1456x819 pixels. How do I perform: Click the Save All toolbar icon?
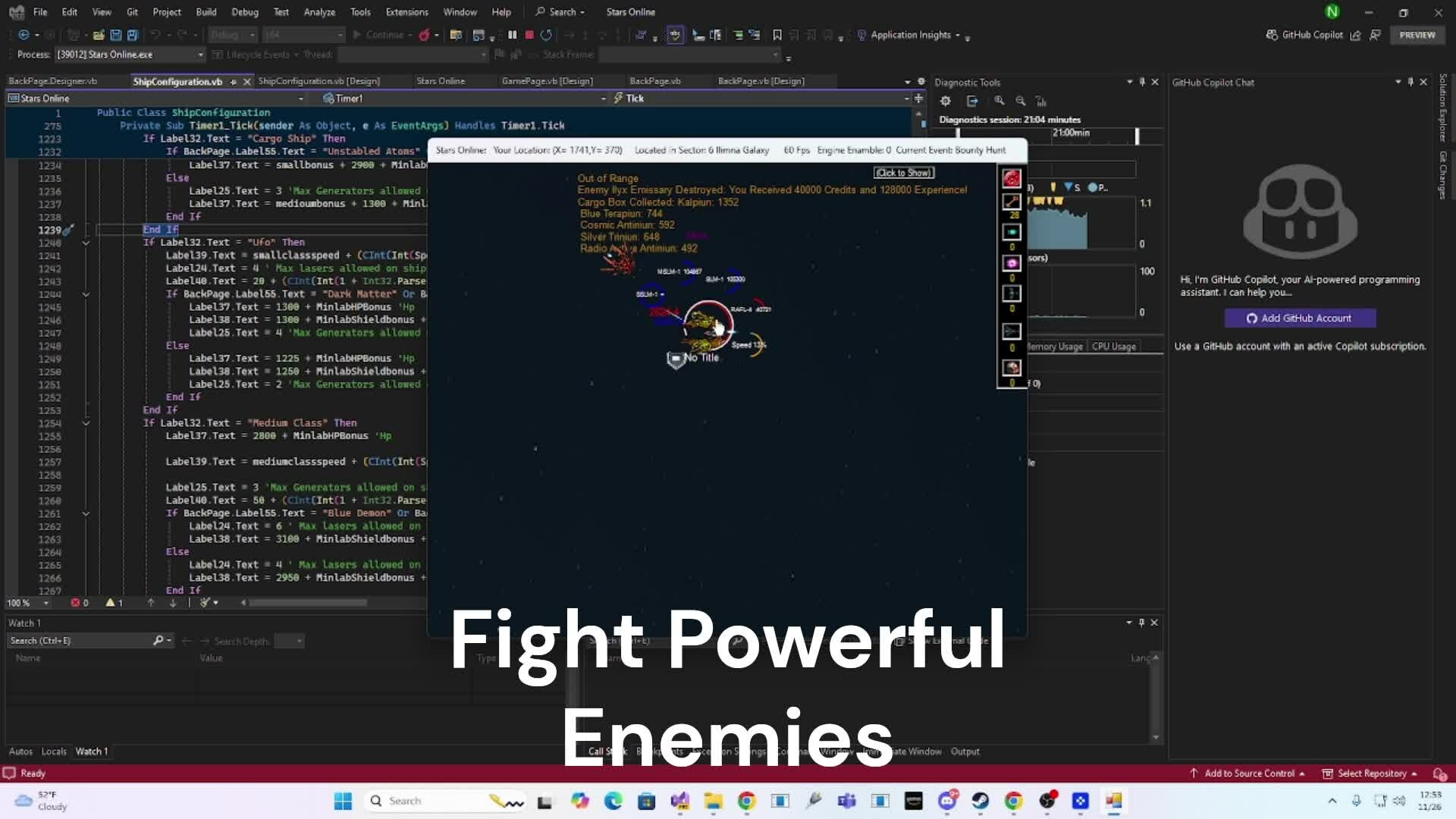pyautogui.click(x=133, y=35)
